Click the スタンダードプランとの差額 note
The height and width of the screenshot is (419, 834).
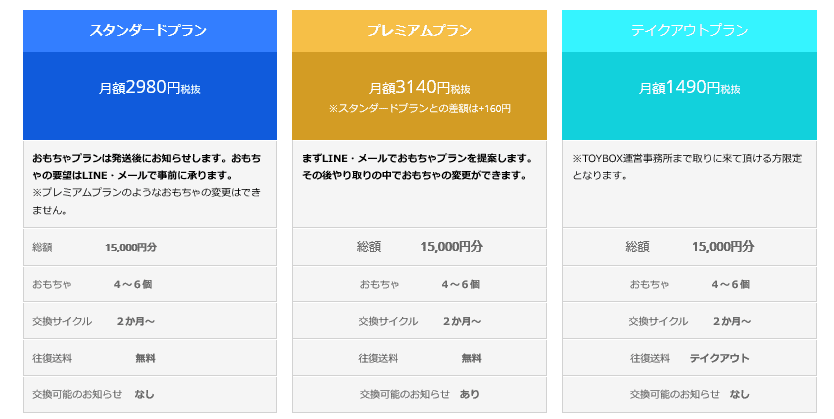click(419, 108)
